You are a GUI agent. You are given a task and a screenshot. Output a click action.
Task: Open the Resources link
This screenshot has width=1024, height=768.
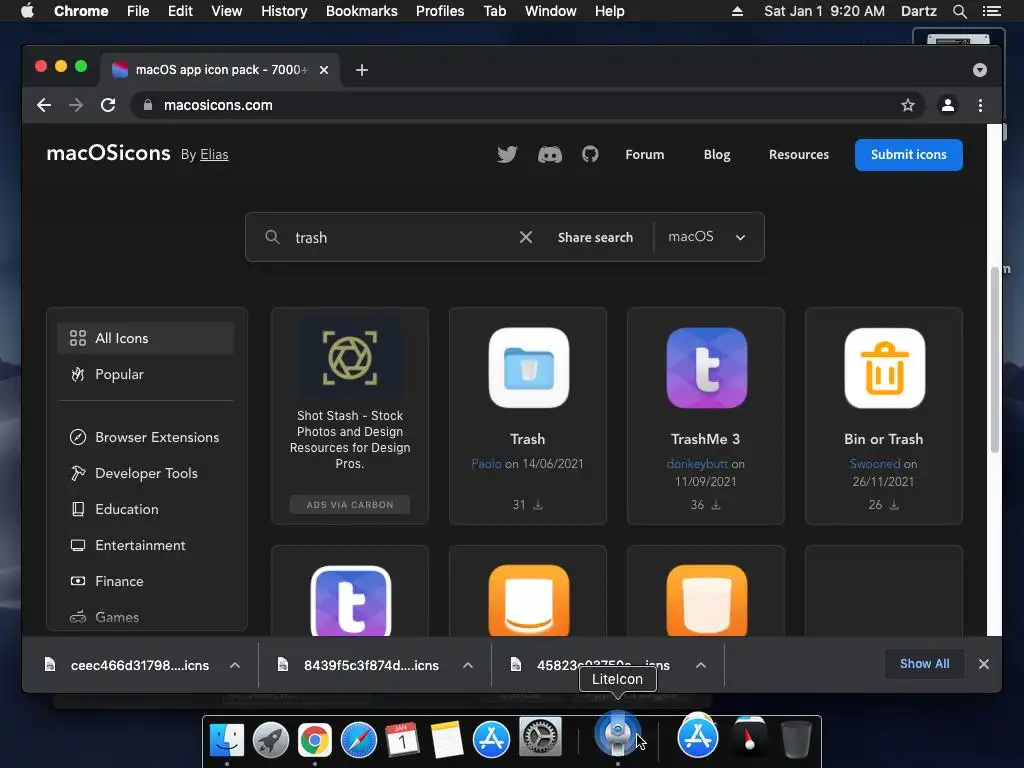(x=799, y=155)
